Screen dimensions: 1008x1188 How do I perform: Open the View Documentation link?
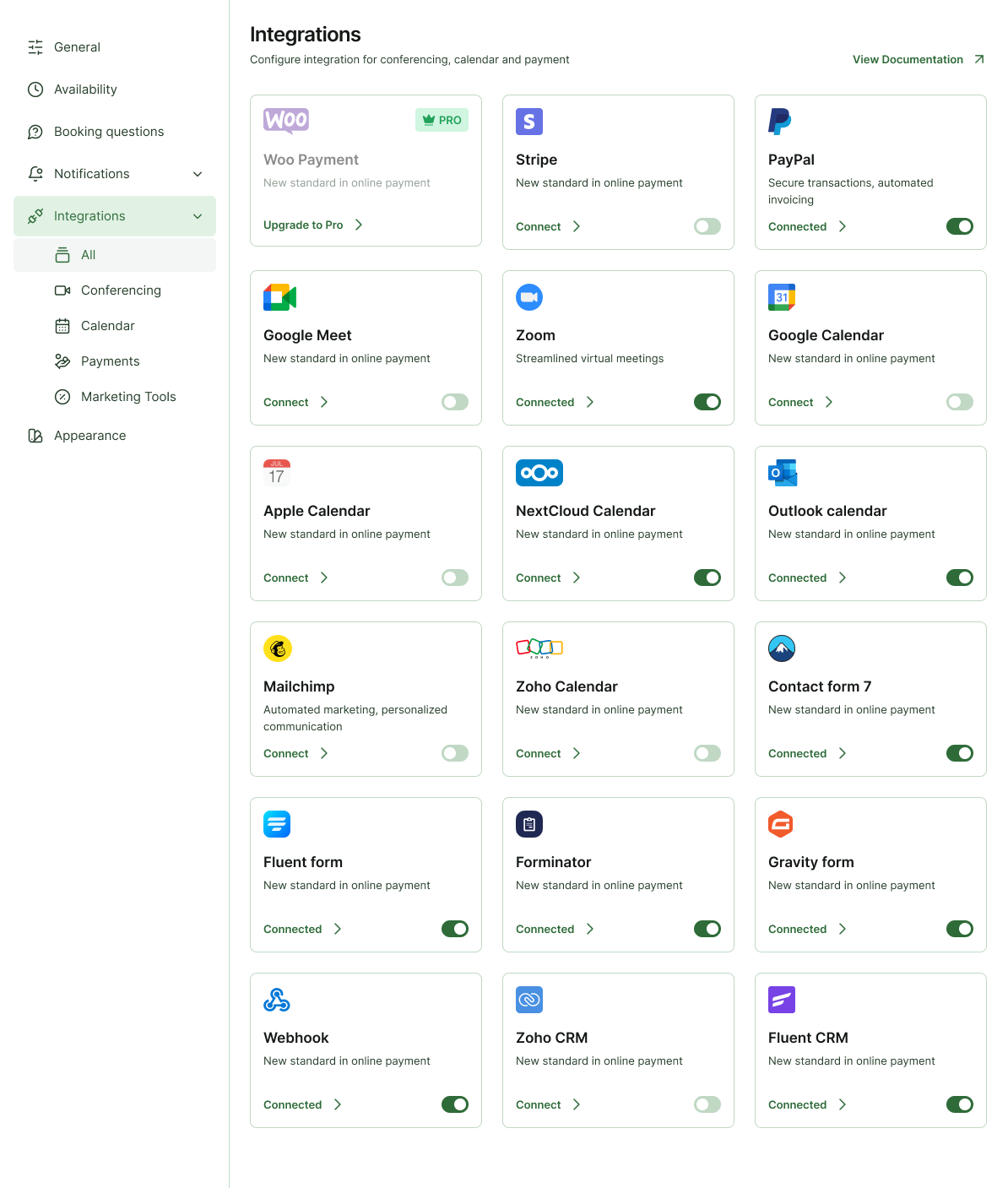click(x=919, y=59)
